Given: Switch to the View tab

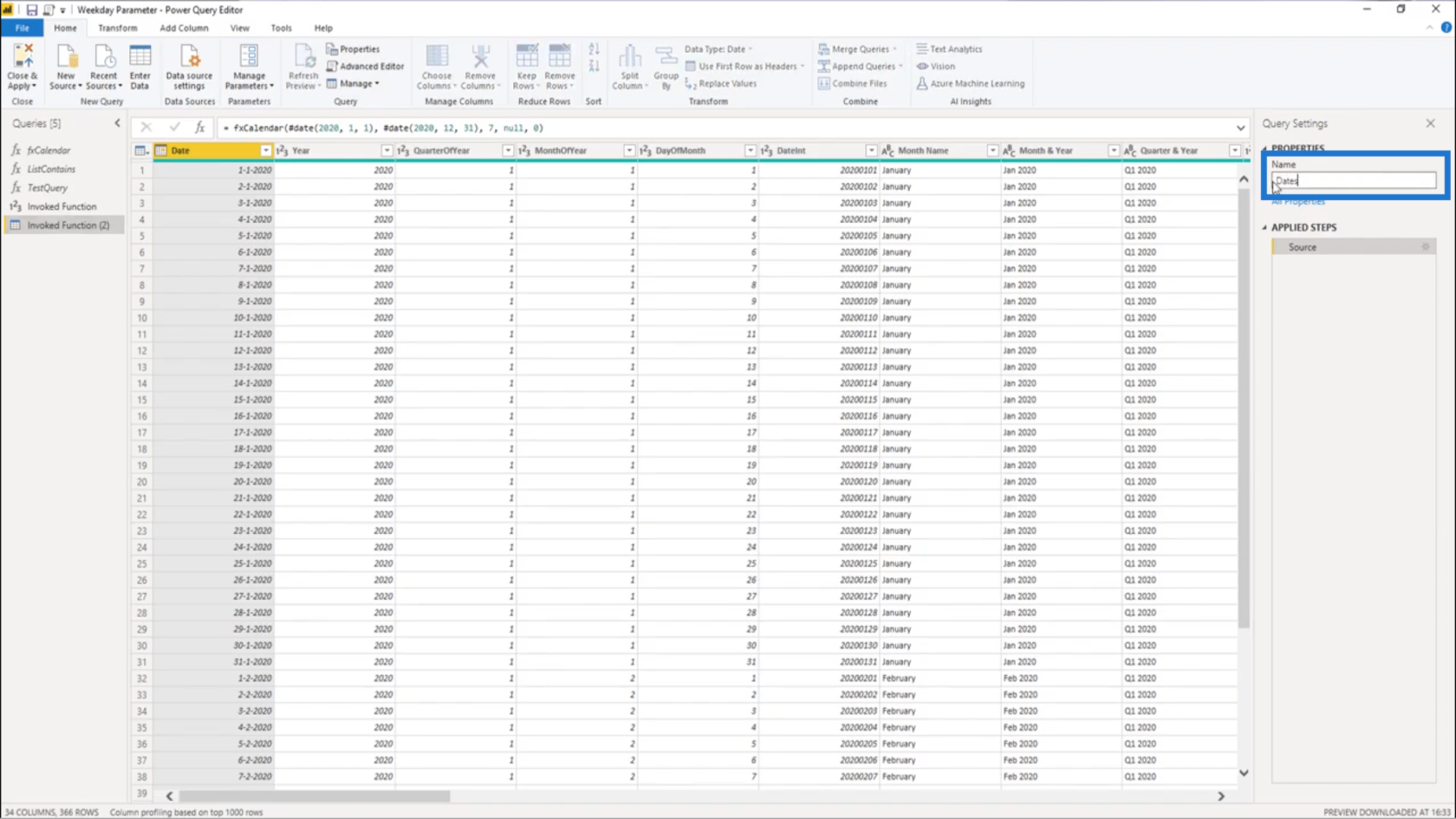Looking at the screenshot, I should [239, 28].
